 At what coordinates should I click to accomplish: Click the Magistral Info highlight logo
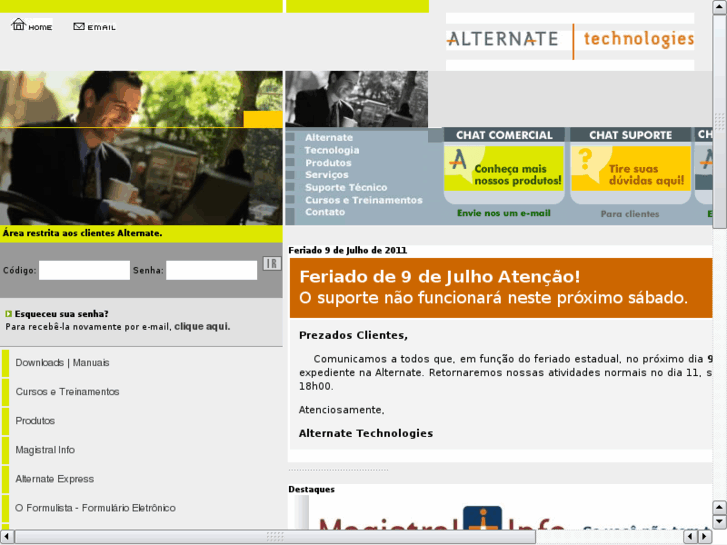441,519
